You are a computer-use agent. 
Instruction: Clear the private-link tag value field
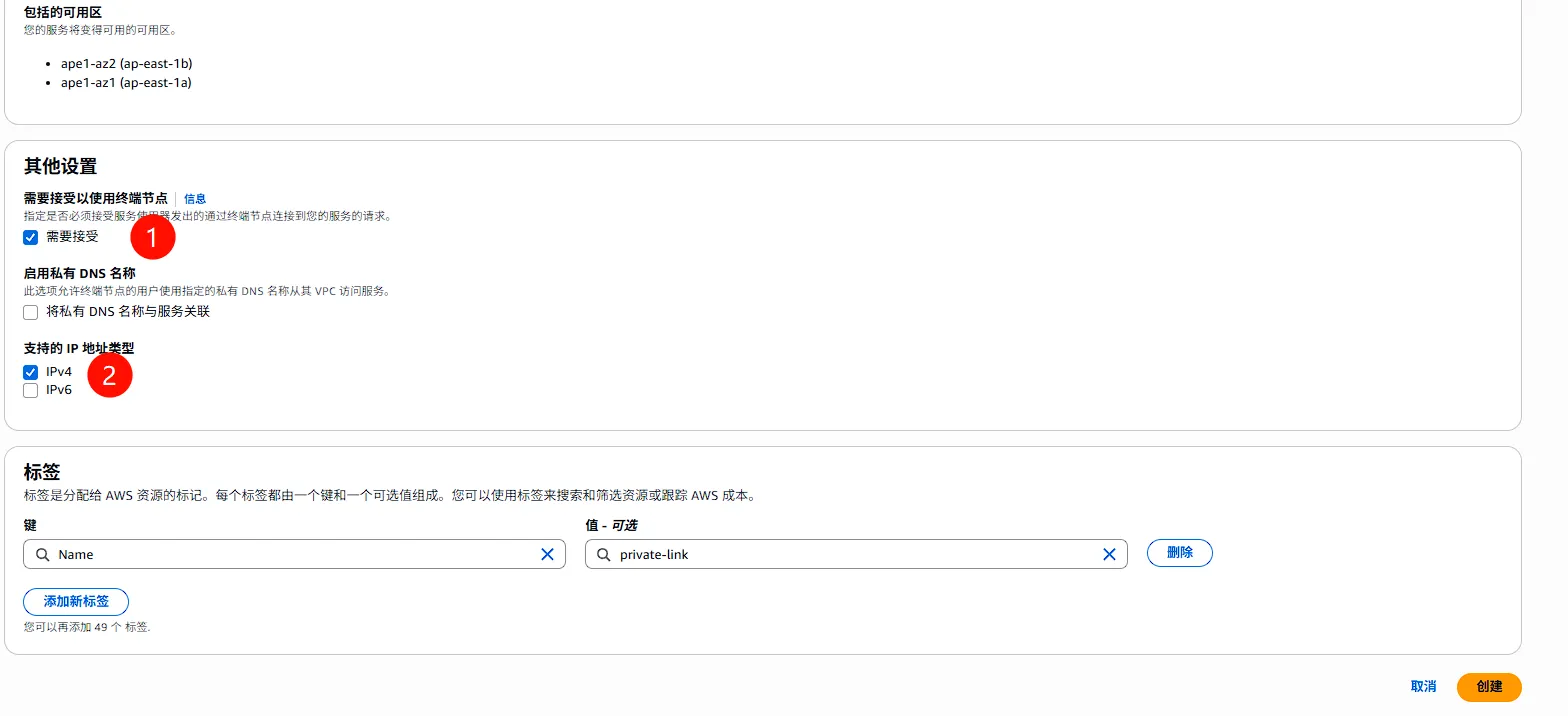pos(1109,554)
